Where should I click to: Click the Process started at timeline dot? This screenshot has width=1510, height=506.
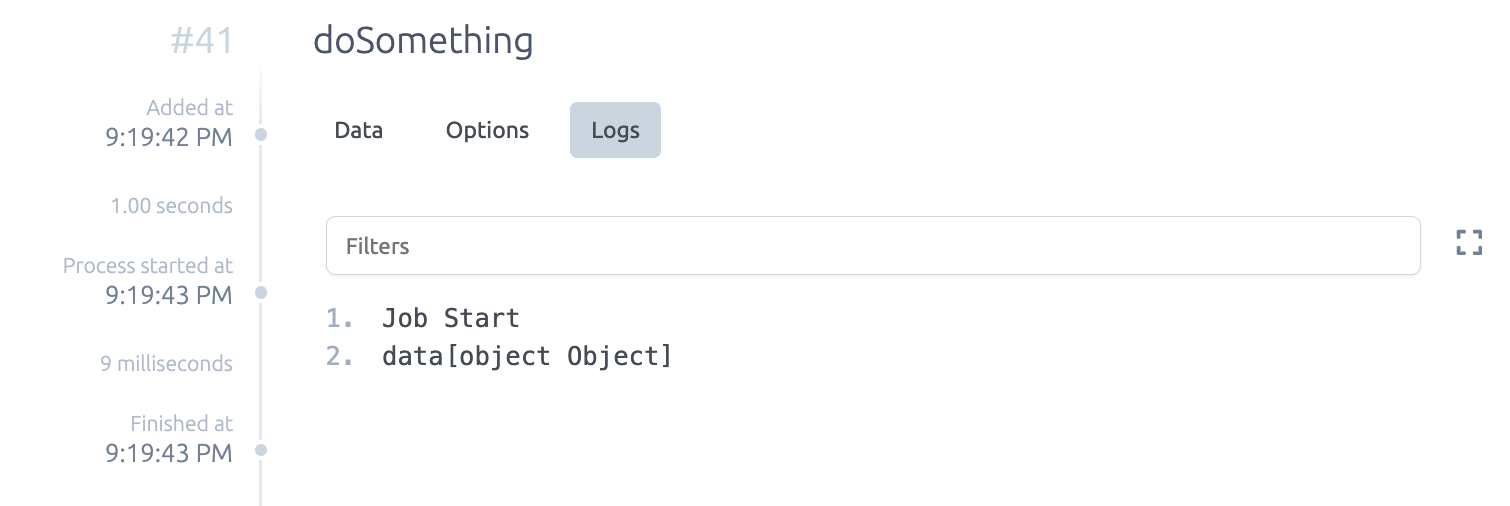pos(261,292)
